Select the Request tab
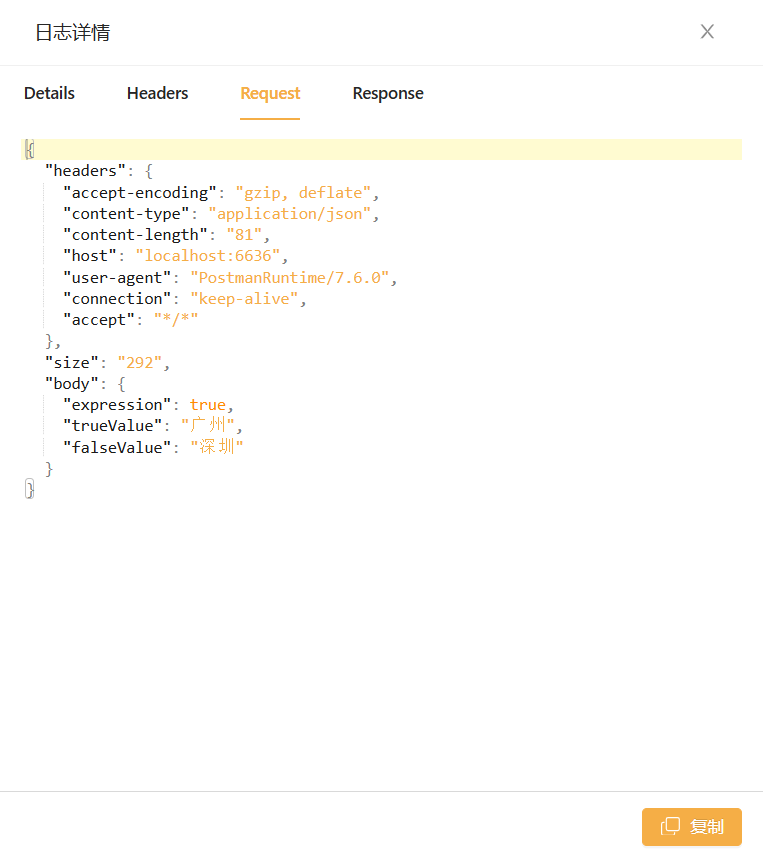 tap(270, 93)
